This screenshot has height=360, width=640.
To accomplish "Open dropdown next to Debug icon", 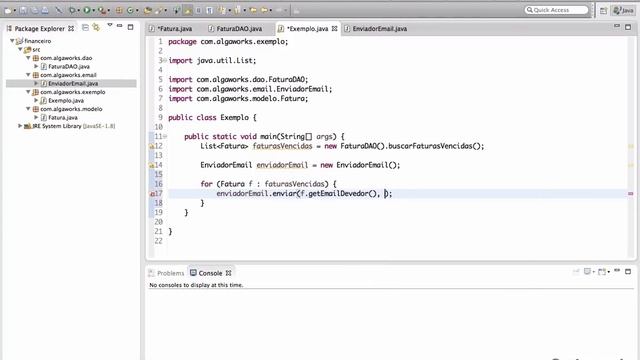I will 78,11.
